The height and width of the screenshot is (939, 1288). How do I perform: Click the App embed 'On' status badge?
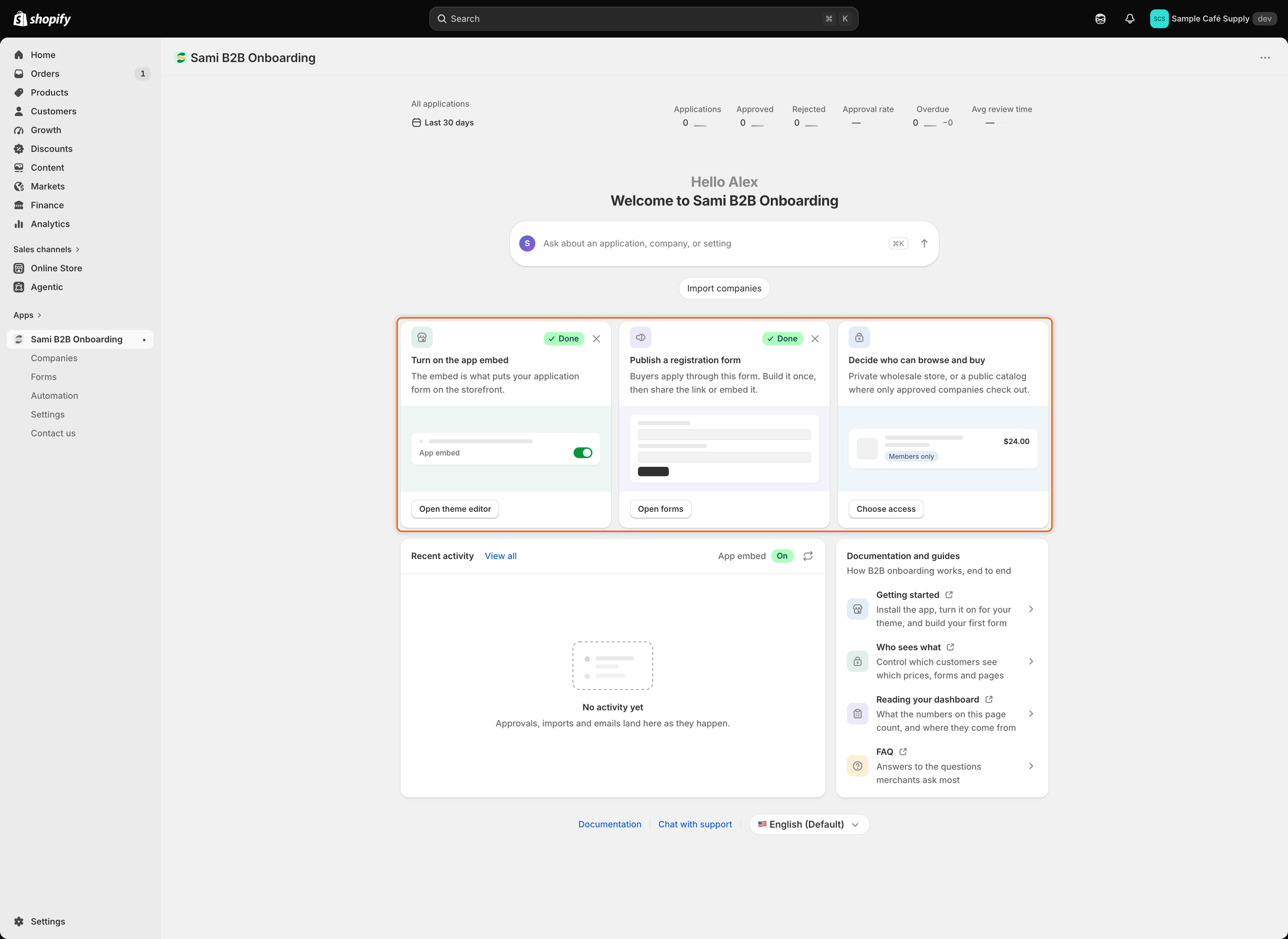tap(782, 556)
